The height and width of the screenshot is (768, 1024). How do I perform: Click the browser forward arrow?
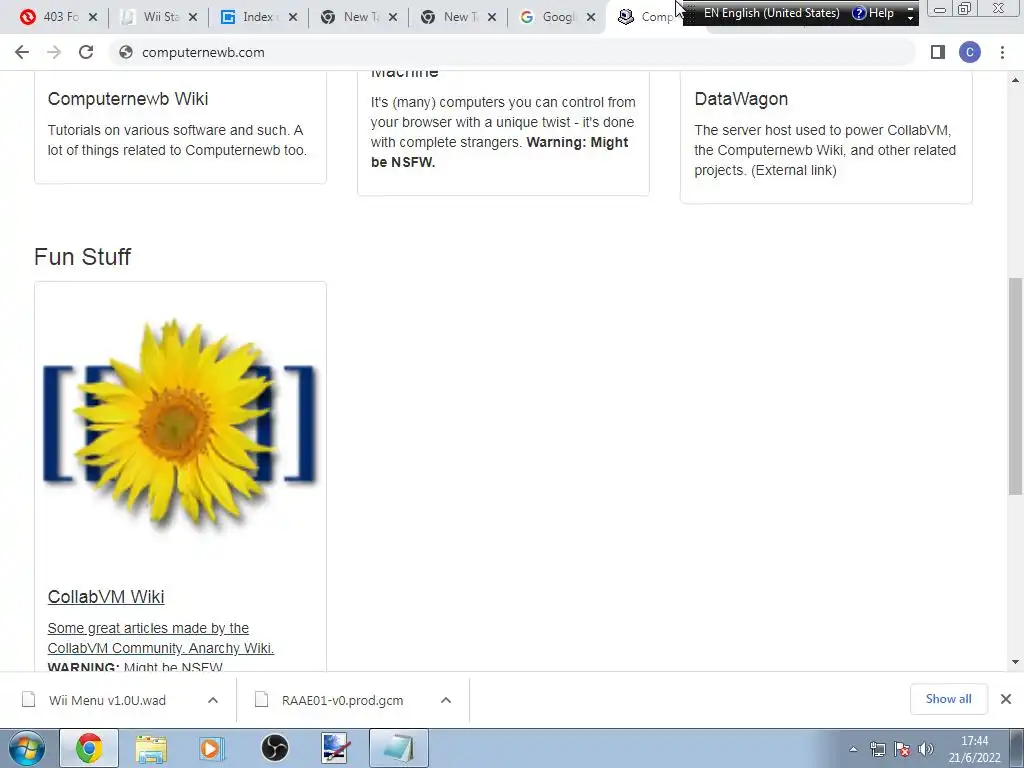point(54,52)
